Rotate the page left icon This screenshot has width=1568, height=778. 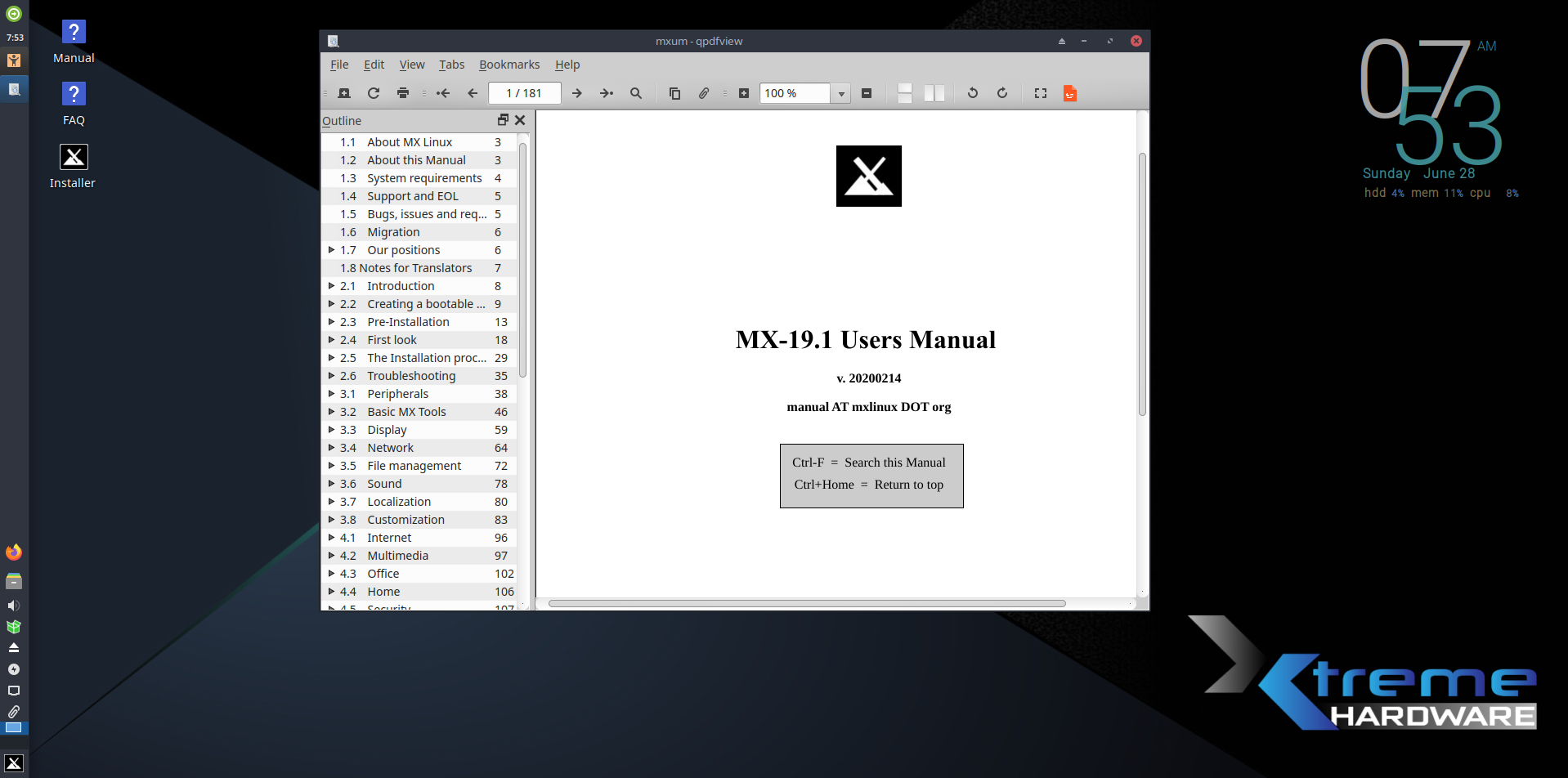(x=973, y=93)
